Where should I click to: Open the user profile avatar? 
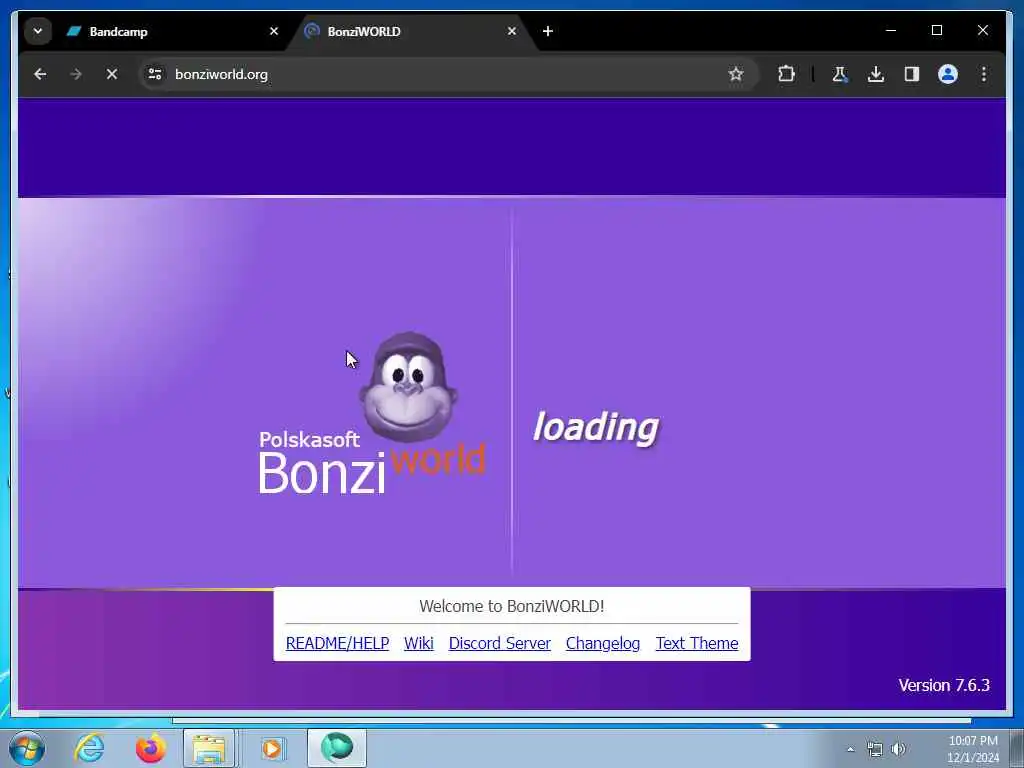(x=948, y=74)
